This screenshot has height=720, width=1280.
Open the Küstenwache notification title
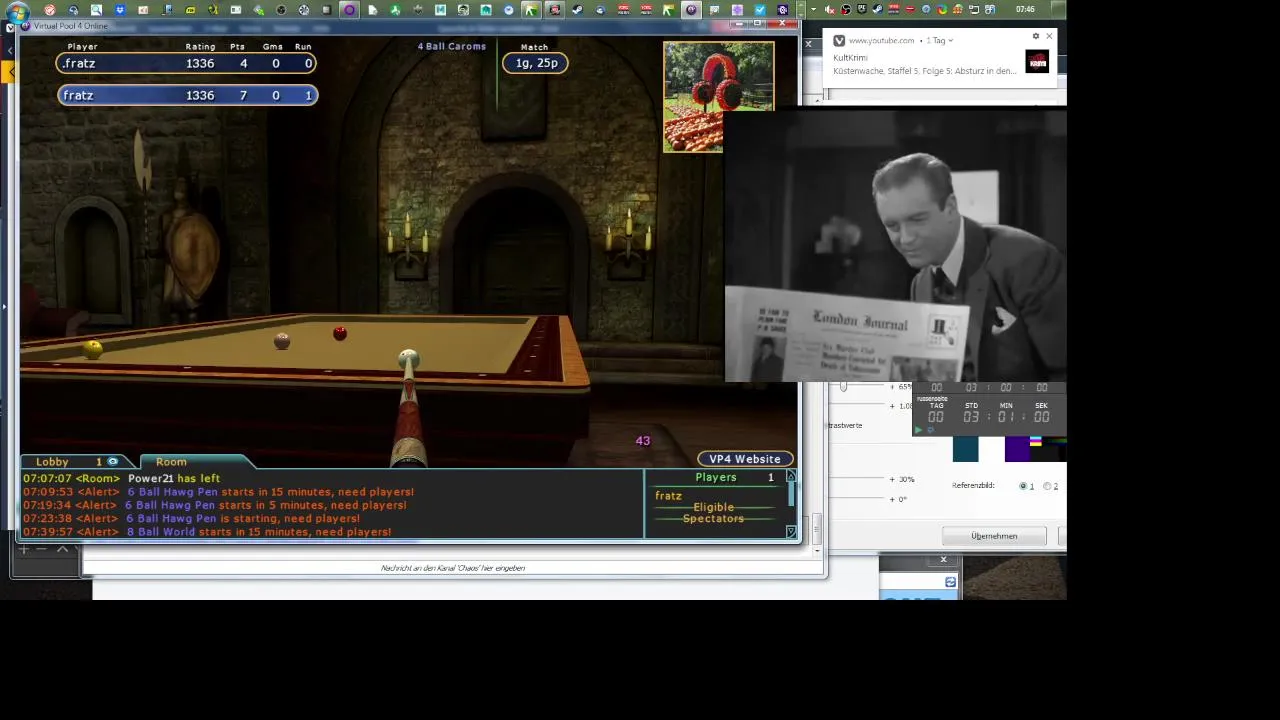pyautogui.click(x=924, y=71)
